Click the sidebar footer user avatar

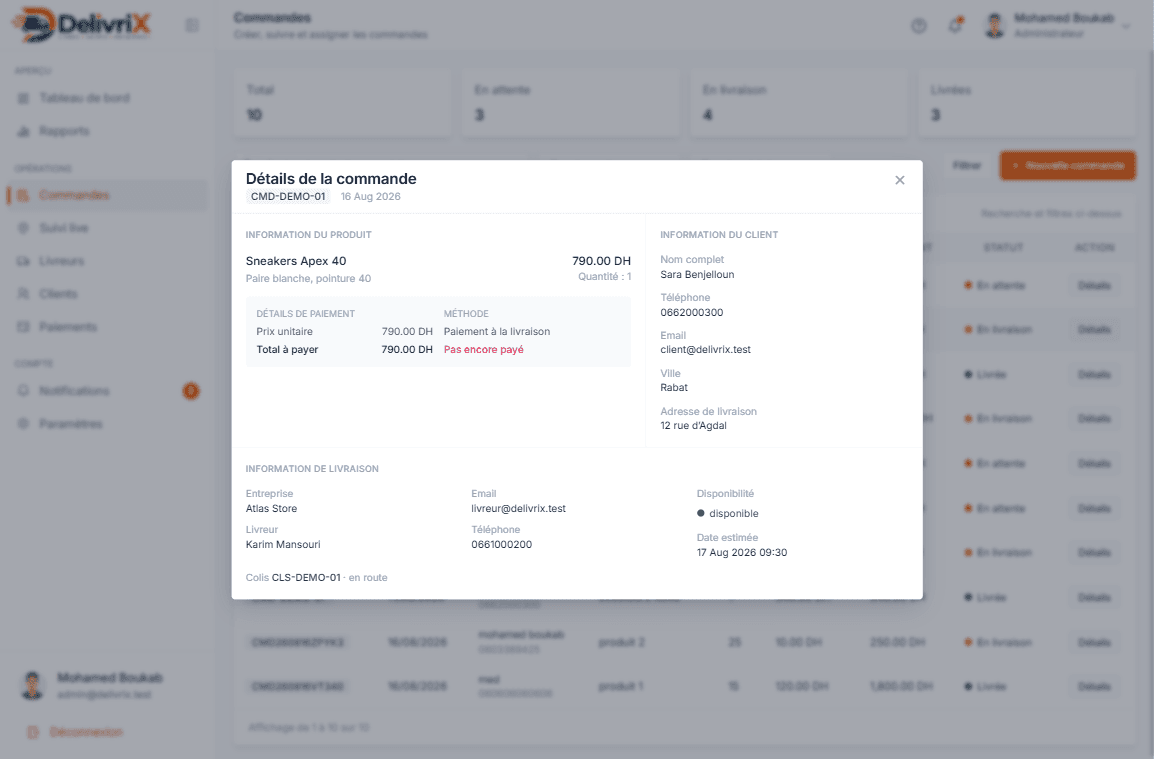(x=32, y=685)
